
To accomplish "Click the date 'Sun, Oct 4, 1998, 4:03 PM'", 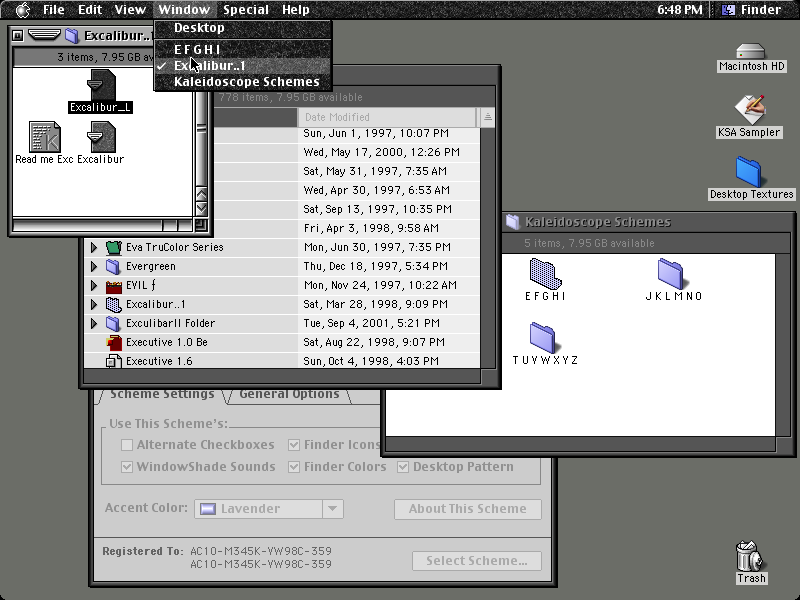I will point(371,361).
